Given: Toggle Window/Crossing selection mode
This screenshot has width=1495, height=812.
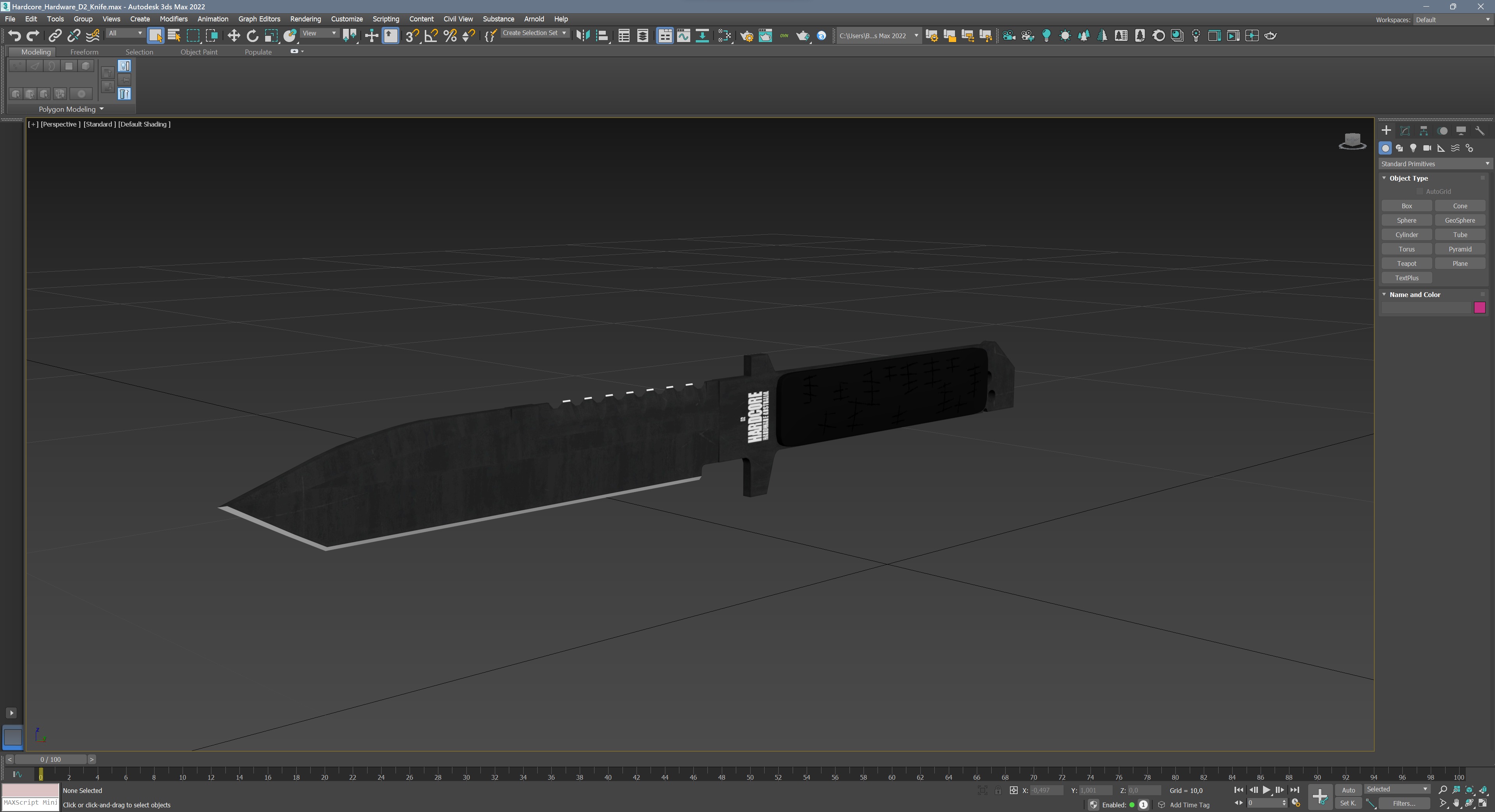Looking at the screenshot, I should coord(212,36).
